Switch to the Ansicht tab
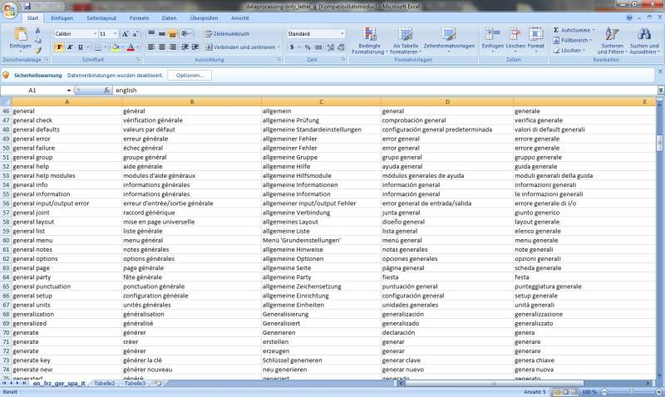Image resolution: width=665 pixels, height=397 pixels. [240, 18]
